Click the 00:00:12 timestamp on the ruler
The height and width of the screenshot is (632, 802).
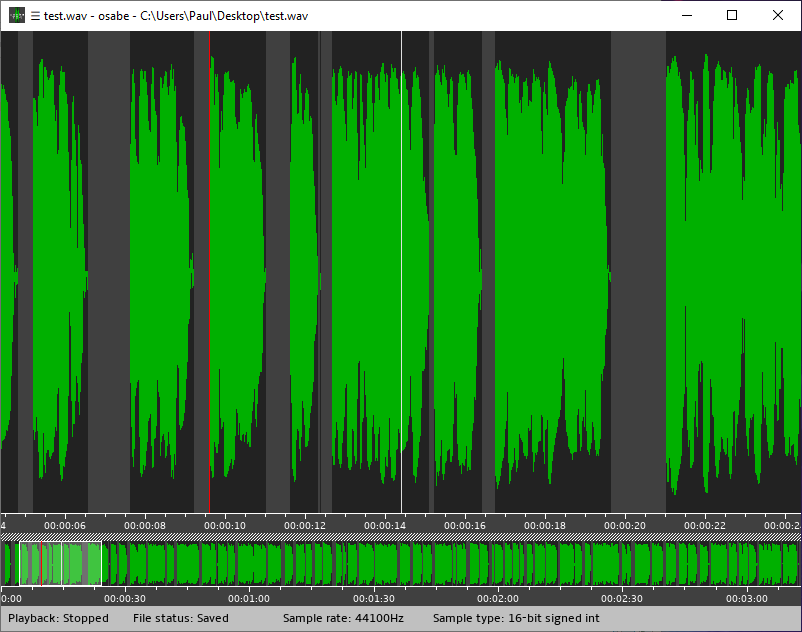click(305, 526)
